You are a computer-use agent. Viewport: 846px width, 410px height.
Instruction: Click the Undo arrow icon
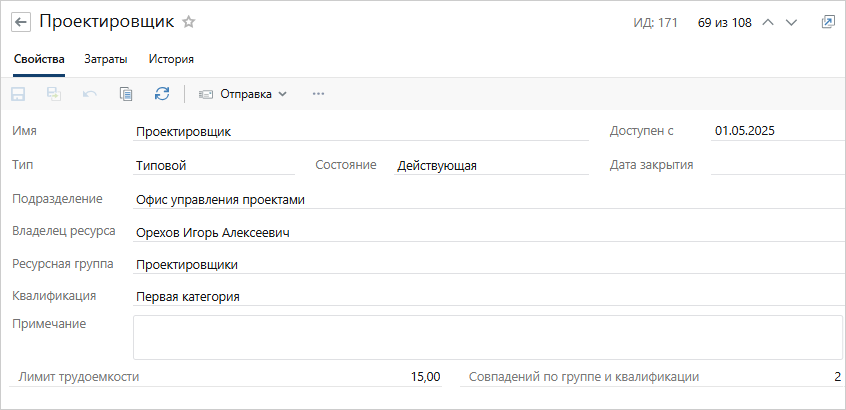90,94
